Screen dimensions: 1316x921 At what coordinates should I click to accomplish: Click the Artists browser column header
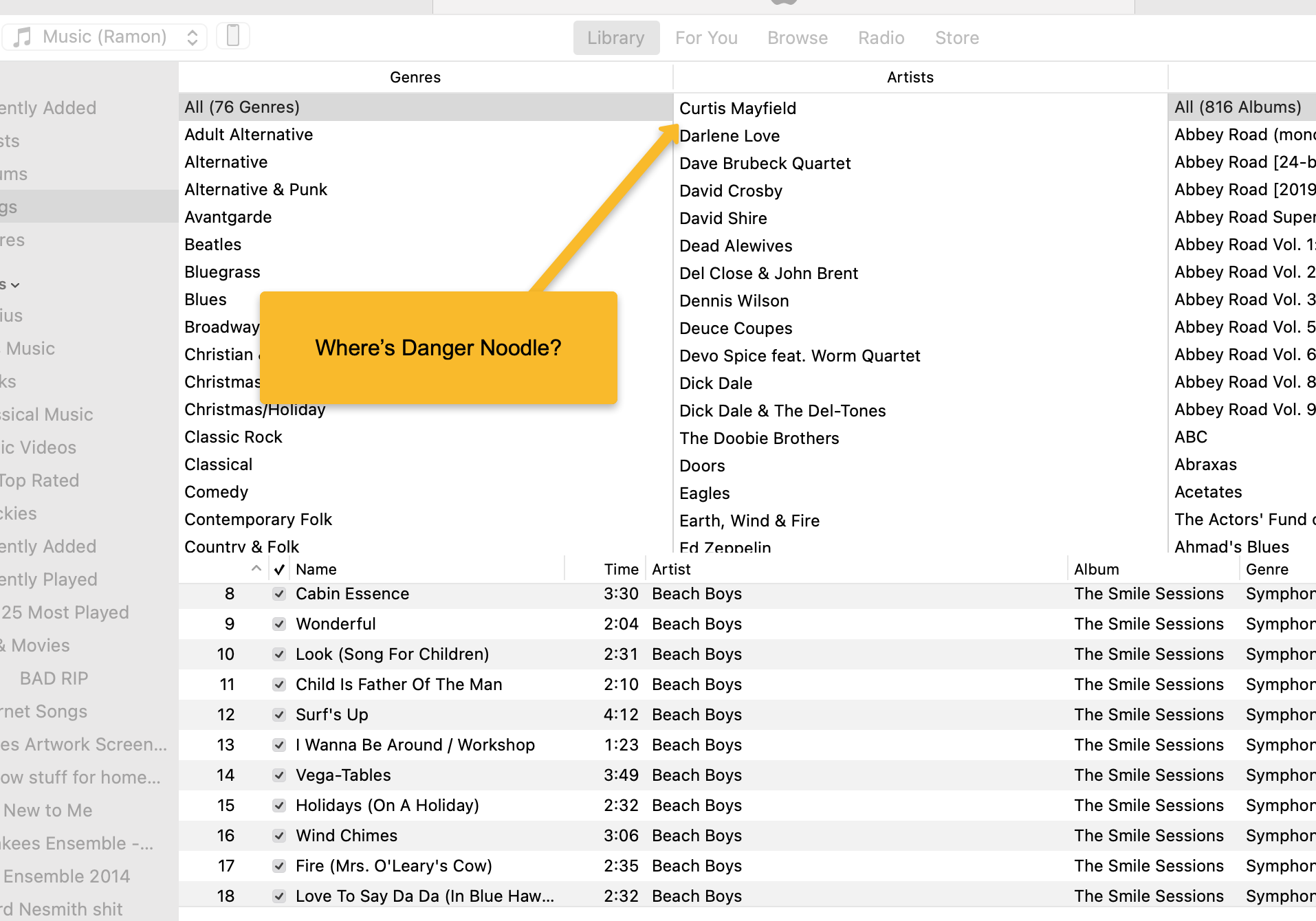point(921,77)
